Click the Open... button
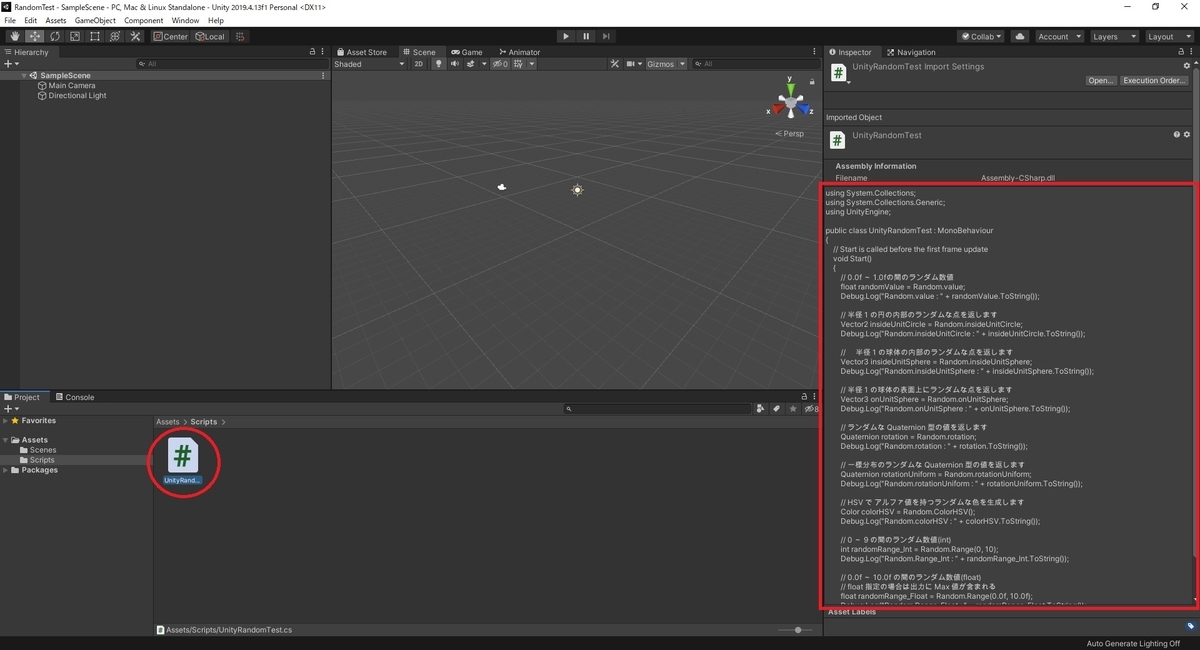The image size is (1200, 650). tap(1101, 81)
